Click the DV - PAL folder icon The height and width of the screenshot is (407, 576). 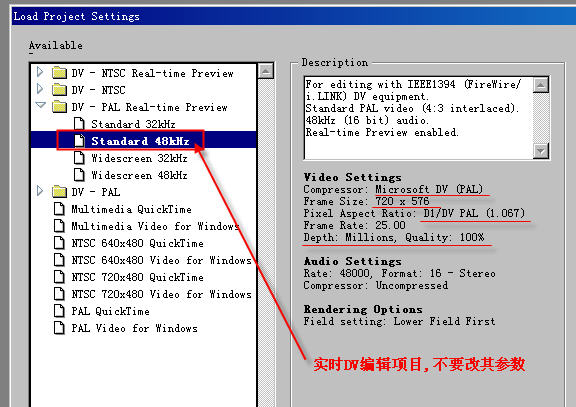(59, 192)
